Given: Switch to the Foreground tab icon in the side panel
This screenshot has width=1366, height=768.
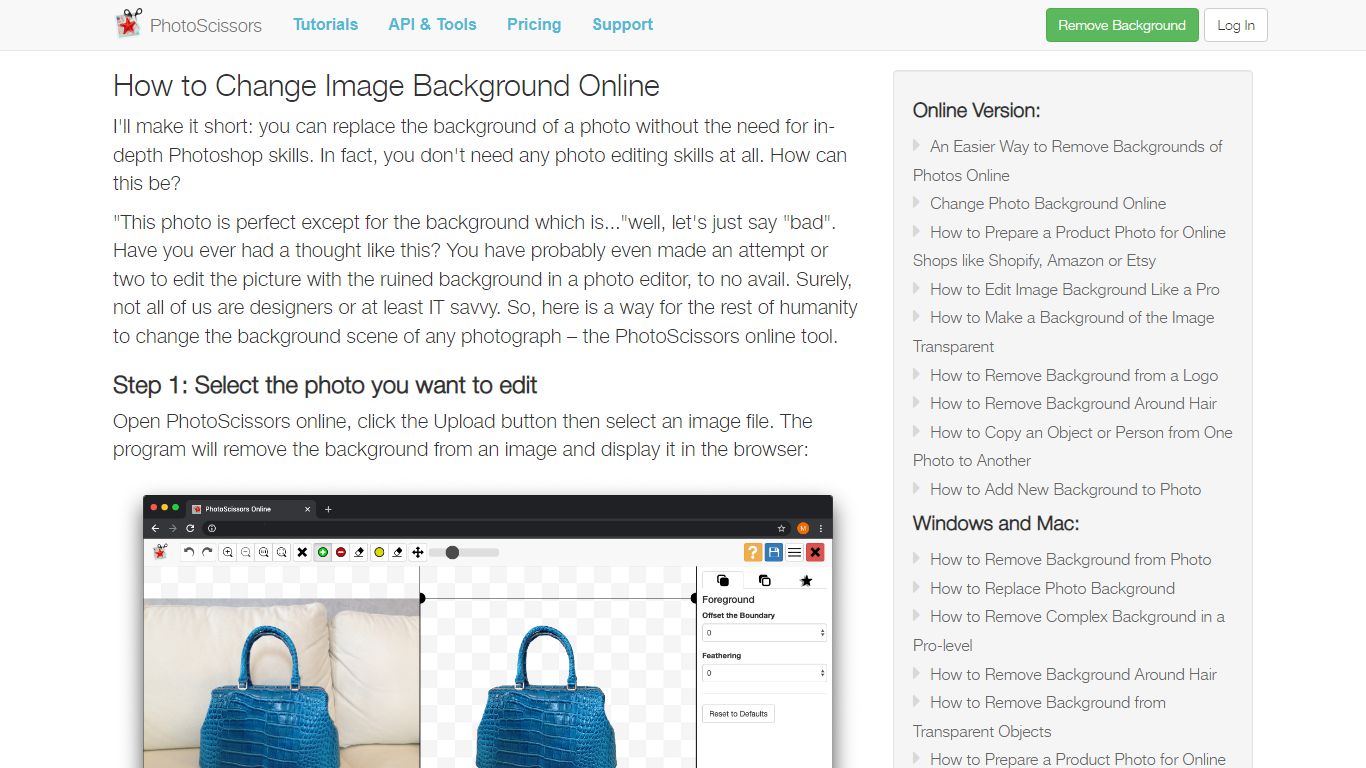Looking at the screenshot, I should (x=723, y=580).
